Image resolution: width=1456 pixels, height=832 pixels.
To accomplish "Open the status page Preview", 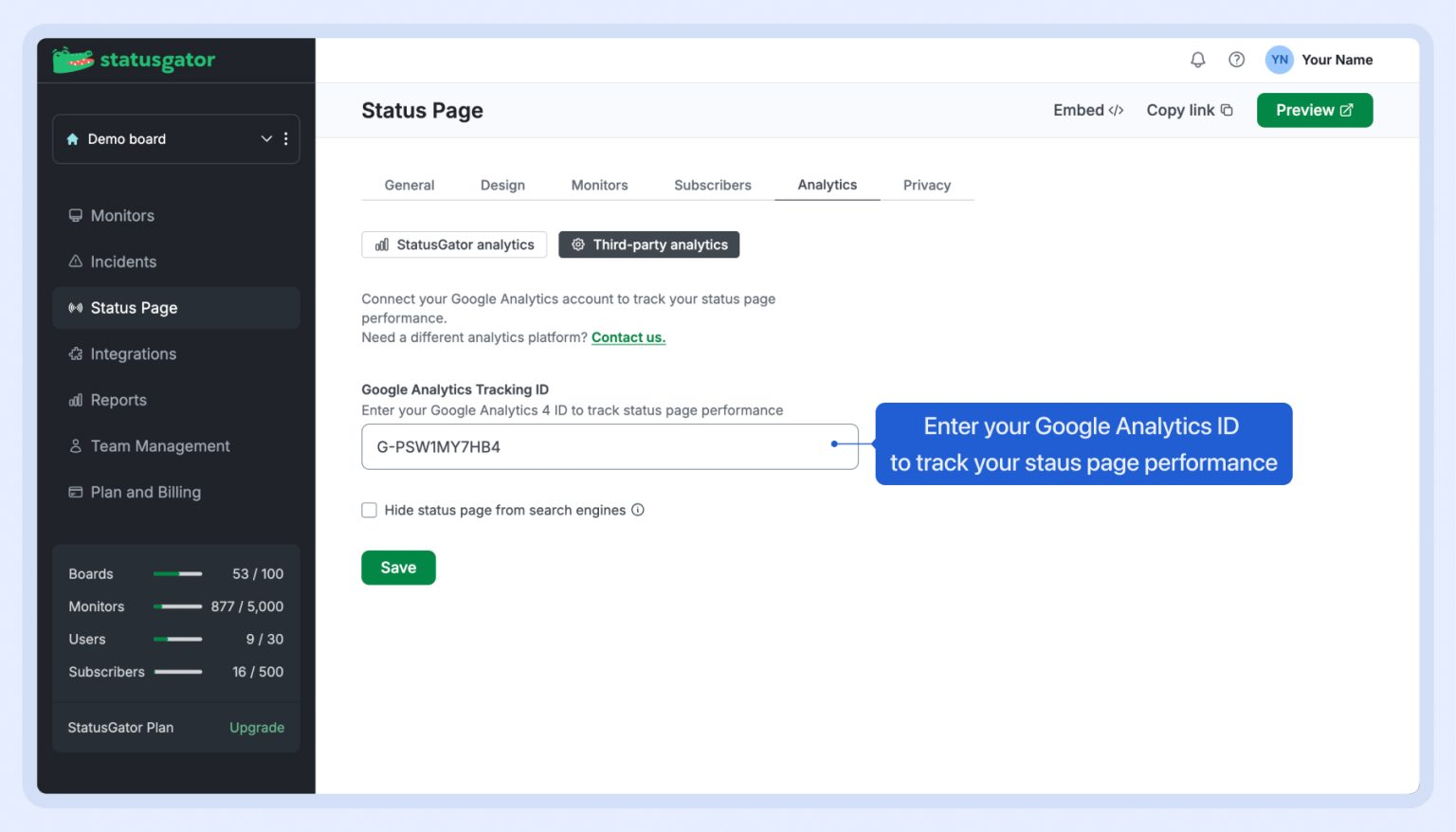I will tap(1315, 110).
